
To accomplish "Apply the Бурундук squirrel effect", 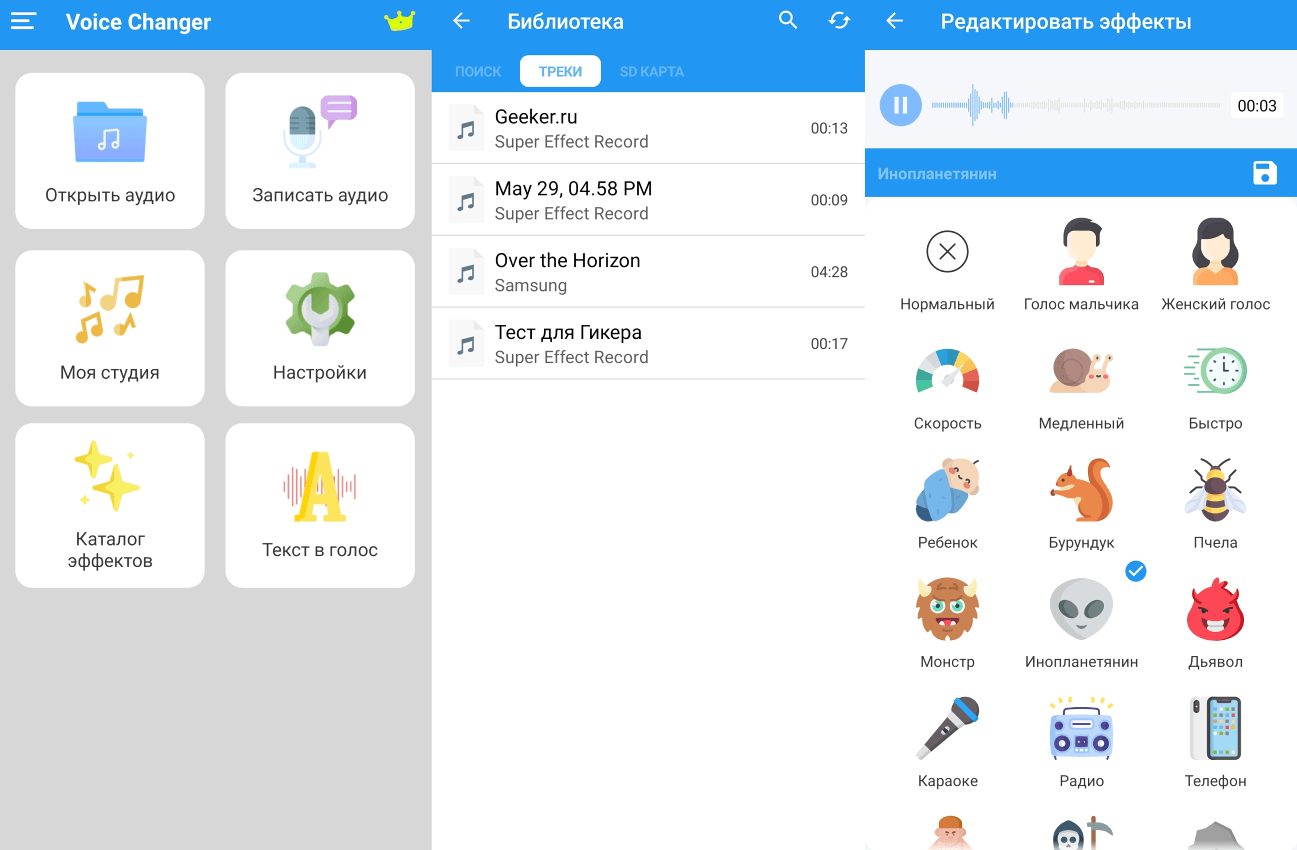I will [x=1081, y=505].
